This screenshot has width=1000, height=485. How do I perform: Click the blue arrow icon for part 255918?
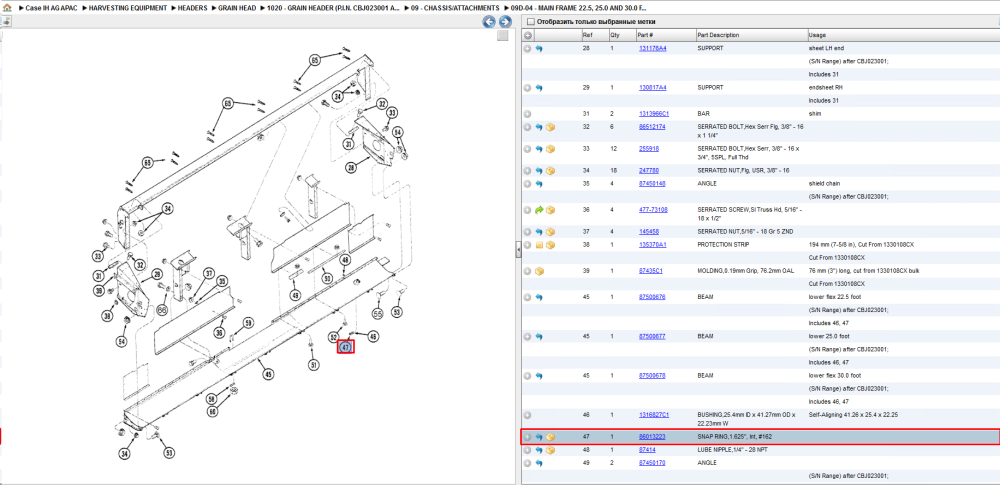tap(539, 149)
